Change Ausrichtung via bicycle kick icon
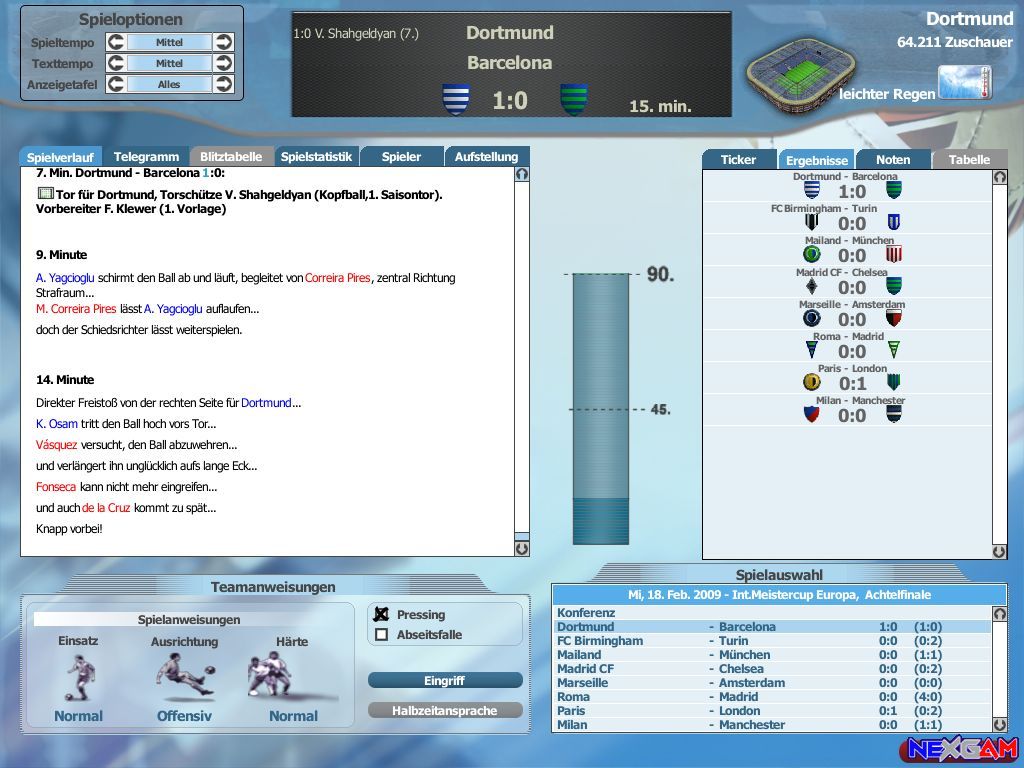Screen dimensions: 1024x768 coord(185,675)
